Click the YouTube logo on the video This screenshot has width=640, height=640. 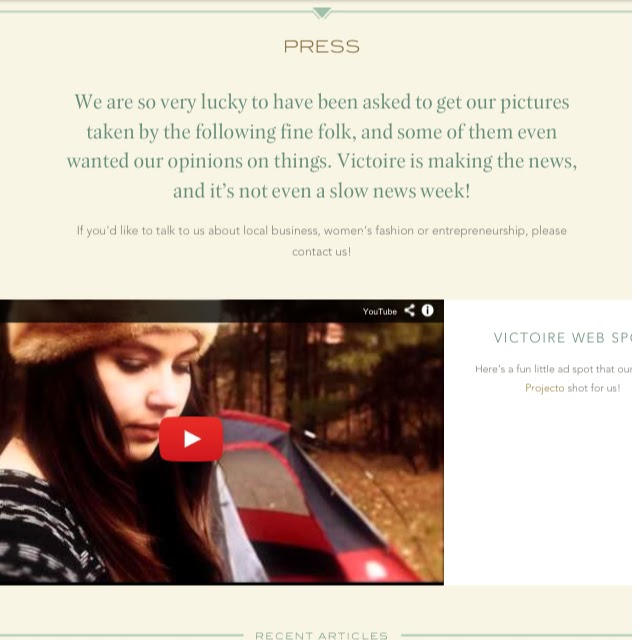pyautogui.click(x=380, y=311)
